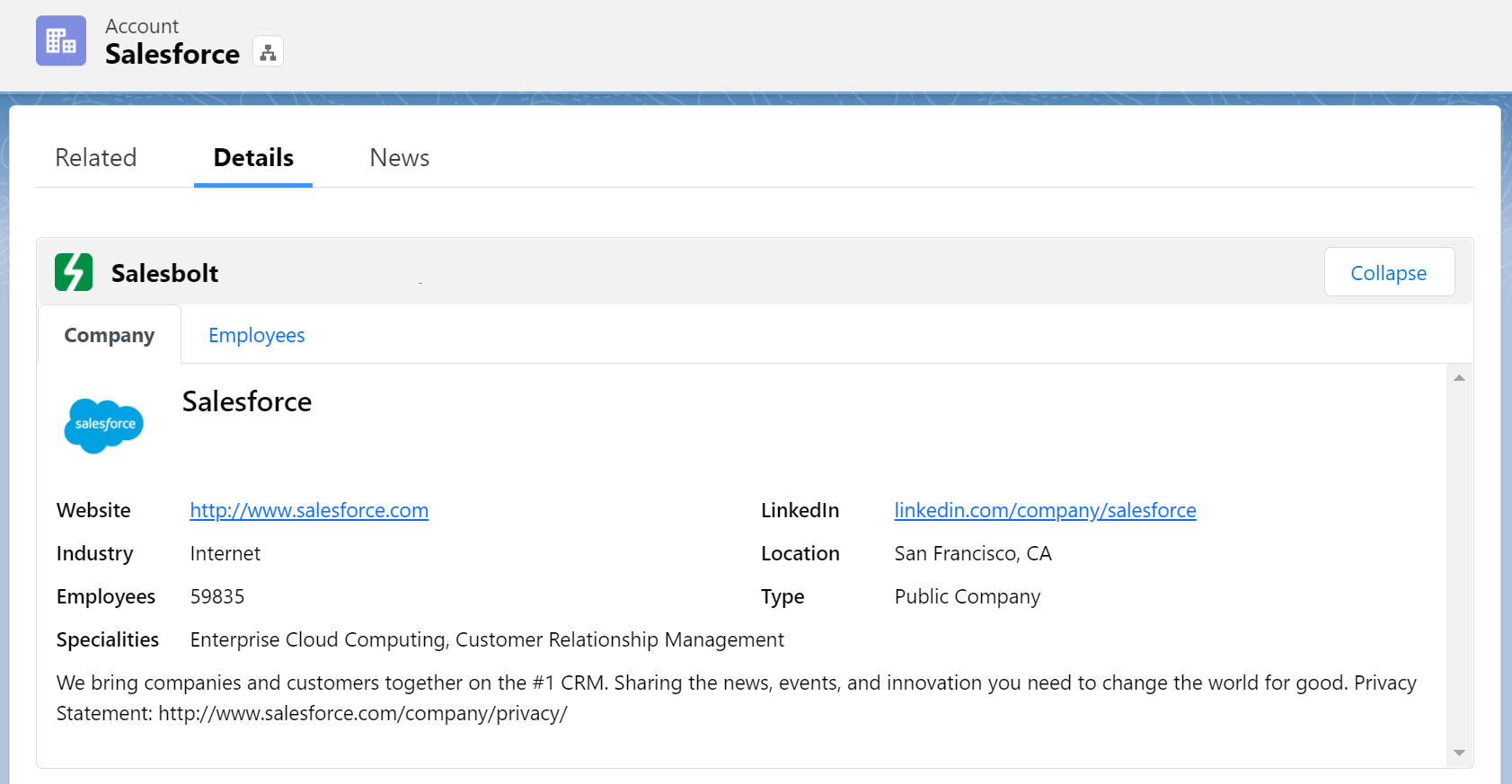Click the Salesforce company name heading
1512x784 pixels.
coord(247,401)
